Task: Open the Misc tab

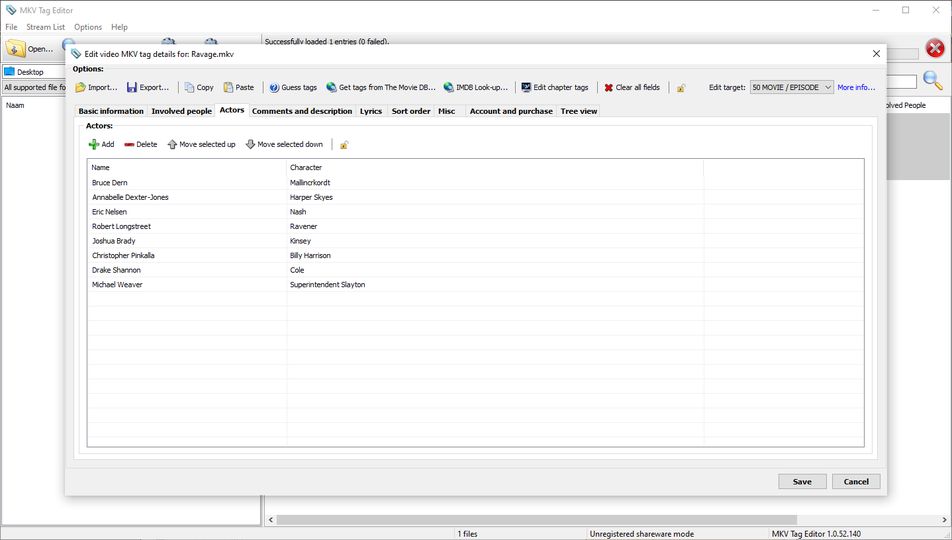Action: point(447,111)
